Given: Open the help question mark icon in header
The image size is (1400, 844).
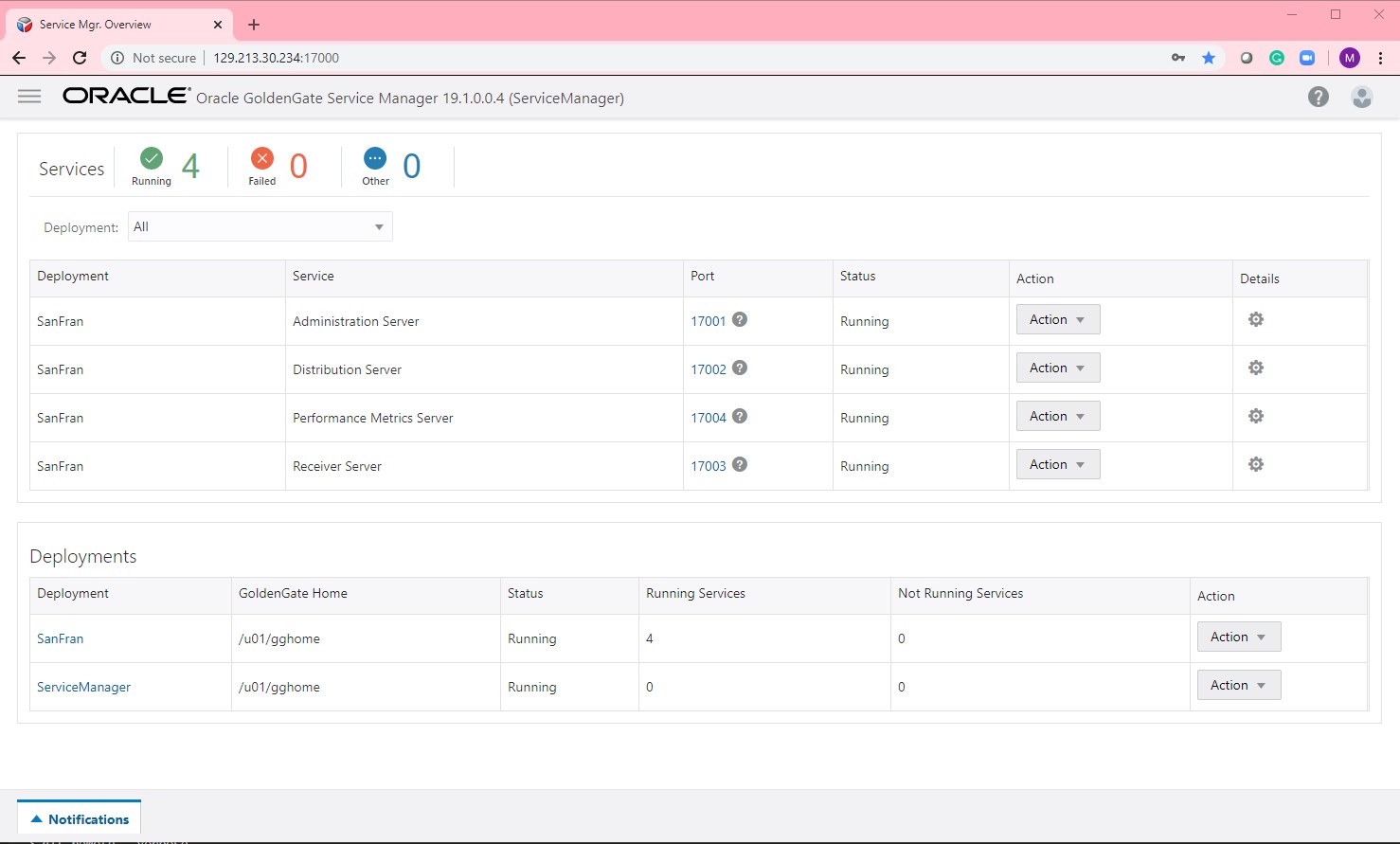Looking at the screenshot, I should click(x=1319, y=97).
